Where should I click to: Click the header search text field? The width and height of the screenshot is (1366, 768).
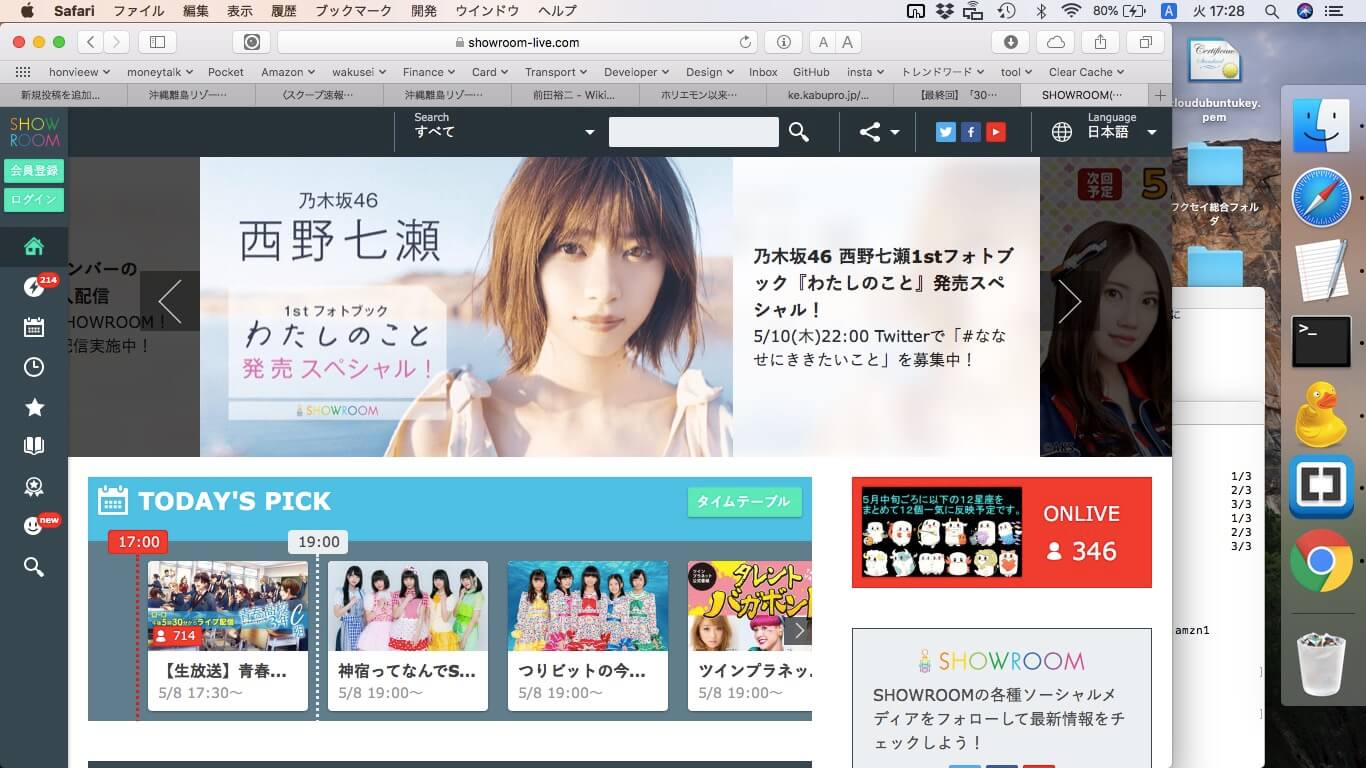click(x=693, y=132)
